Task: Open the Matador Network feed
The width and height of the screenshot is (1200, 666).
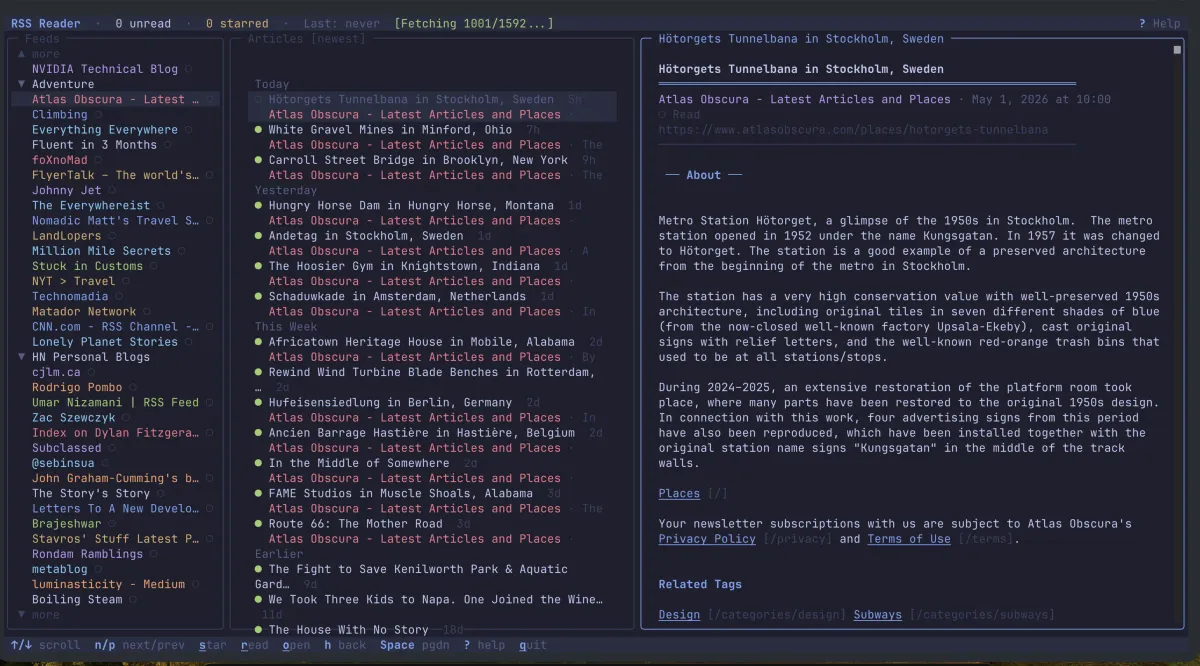Action: [x=84, y=312]
